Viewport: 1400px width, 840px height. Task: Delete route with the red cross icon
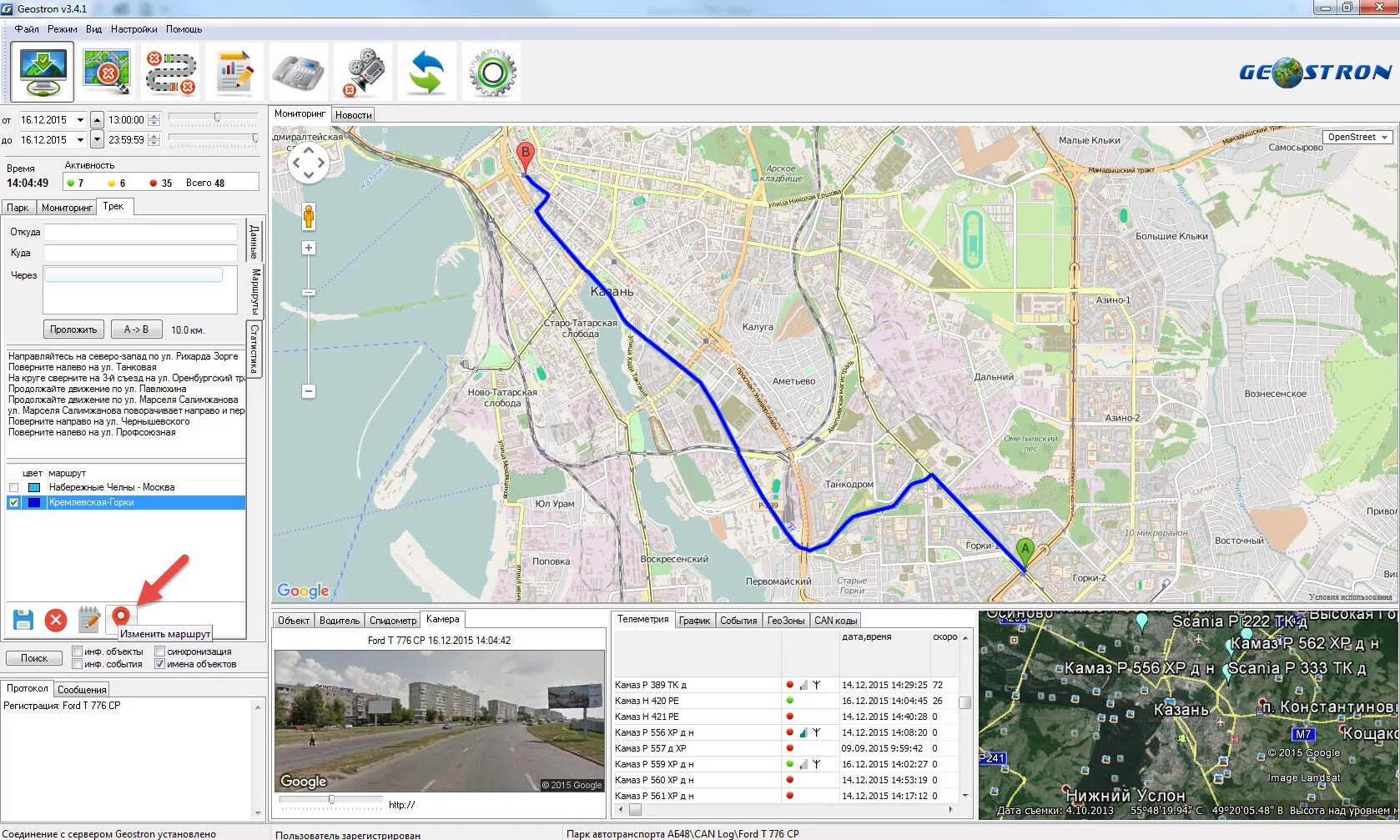[56, 620]
